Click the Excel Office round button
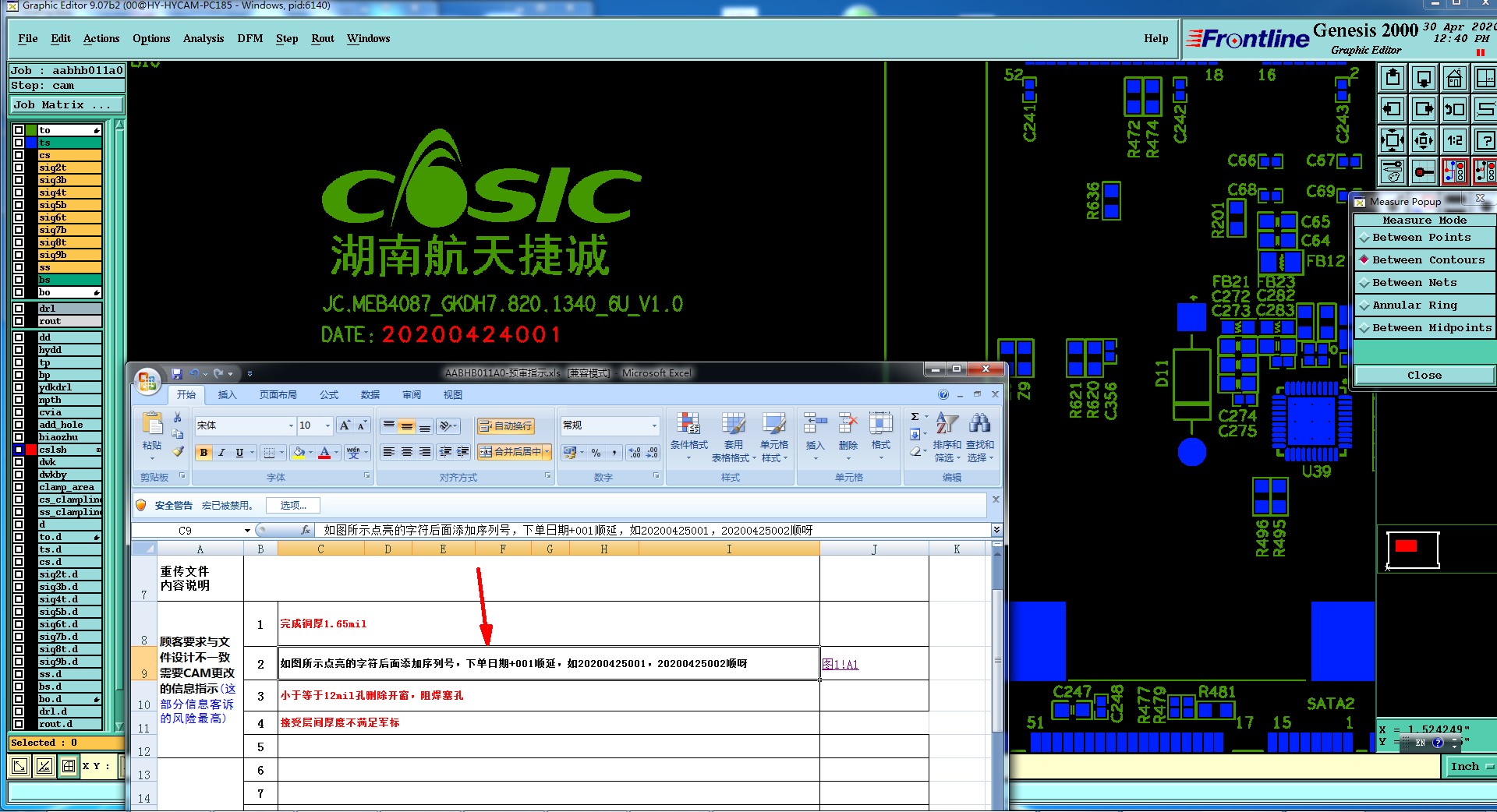 coord(147,382)
